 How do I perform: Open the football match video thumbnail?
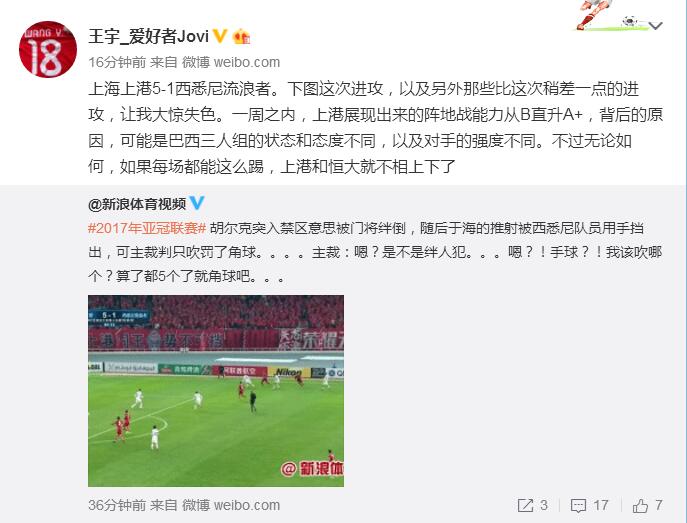(x=216, y=391)
